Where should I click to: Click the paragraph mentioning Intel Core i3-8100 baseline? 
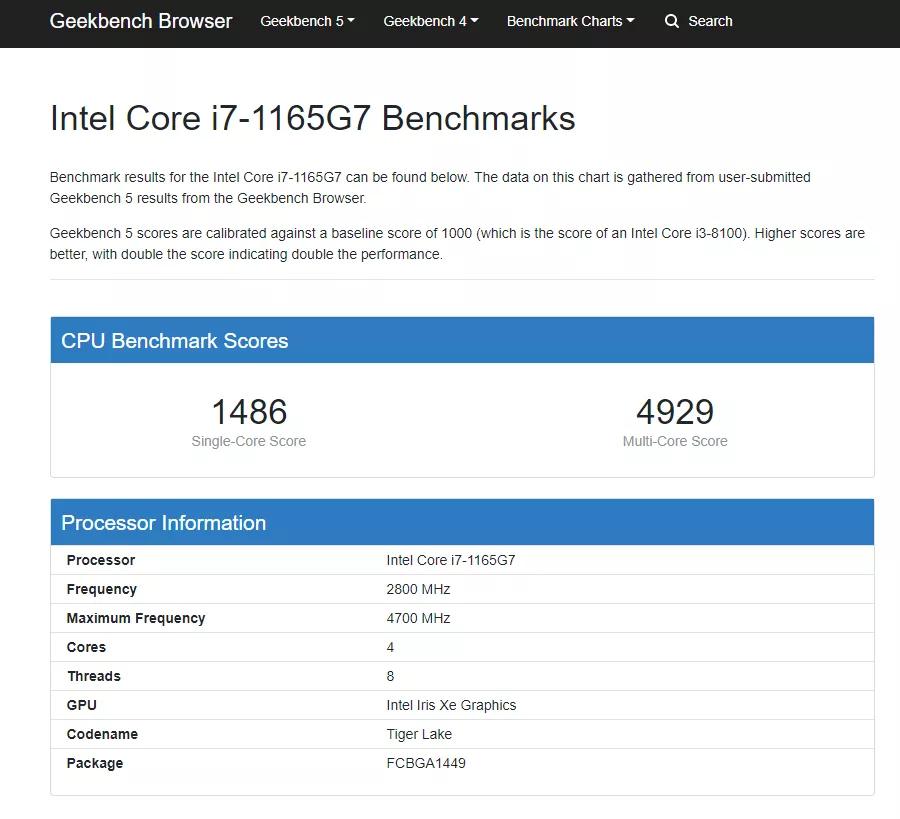(457, 243)
